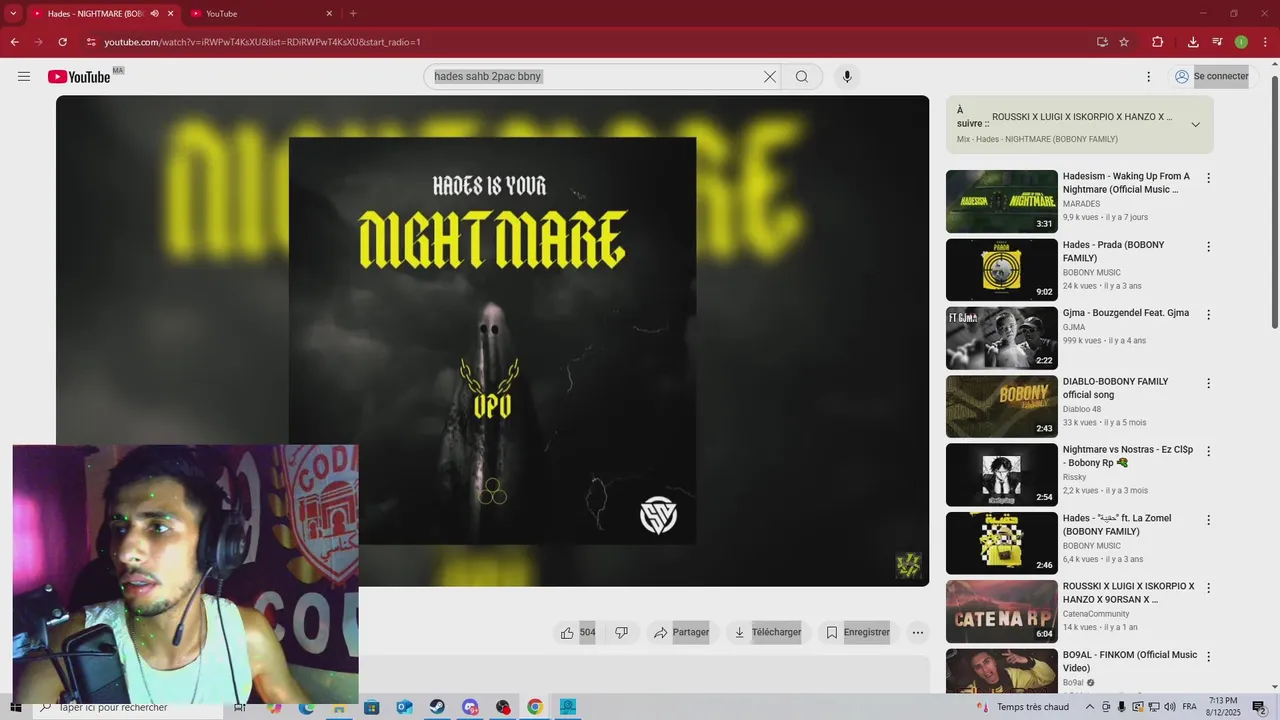Click the magnifier search button
The height and width of the screenshot is (720, 1280).
(802, 77)
